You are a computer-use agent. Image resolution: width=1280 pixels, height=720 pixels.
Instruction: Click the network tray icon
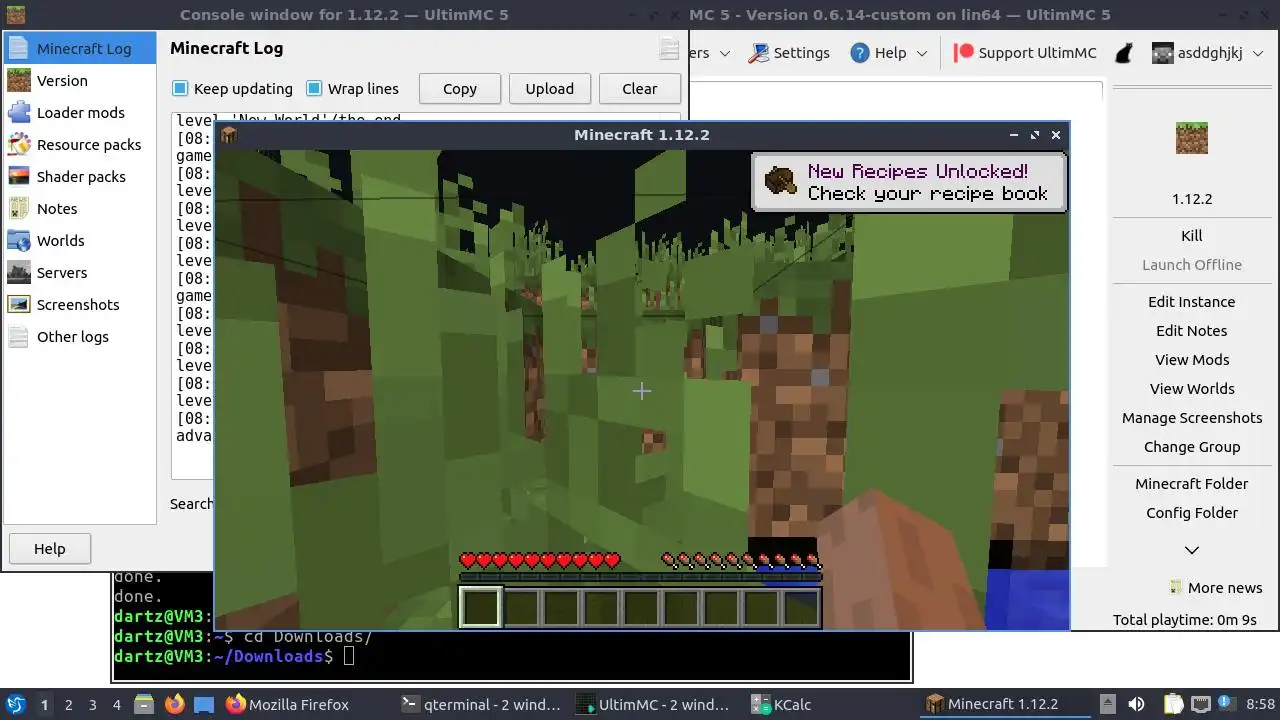point(1201,705)
